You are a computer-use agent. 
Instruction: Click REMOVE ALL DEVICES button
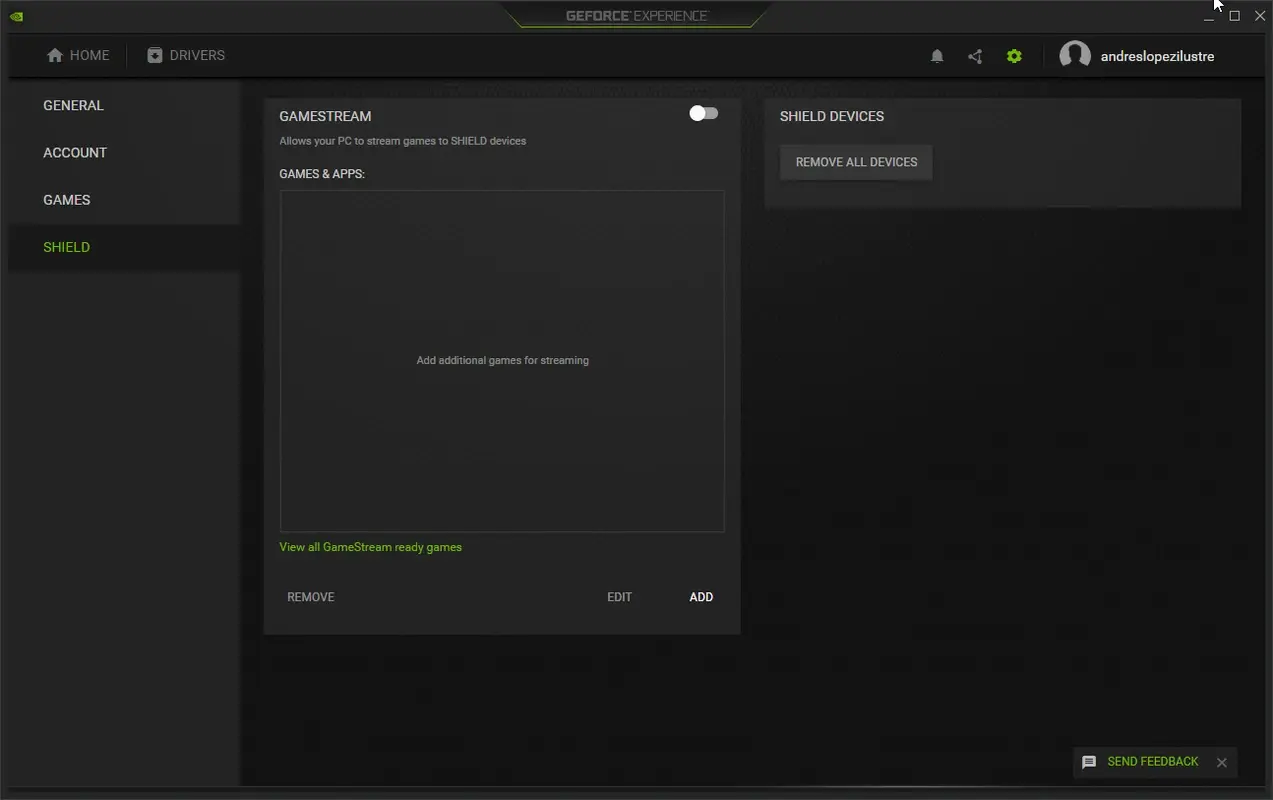pos(855,161)
